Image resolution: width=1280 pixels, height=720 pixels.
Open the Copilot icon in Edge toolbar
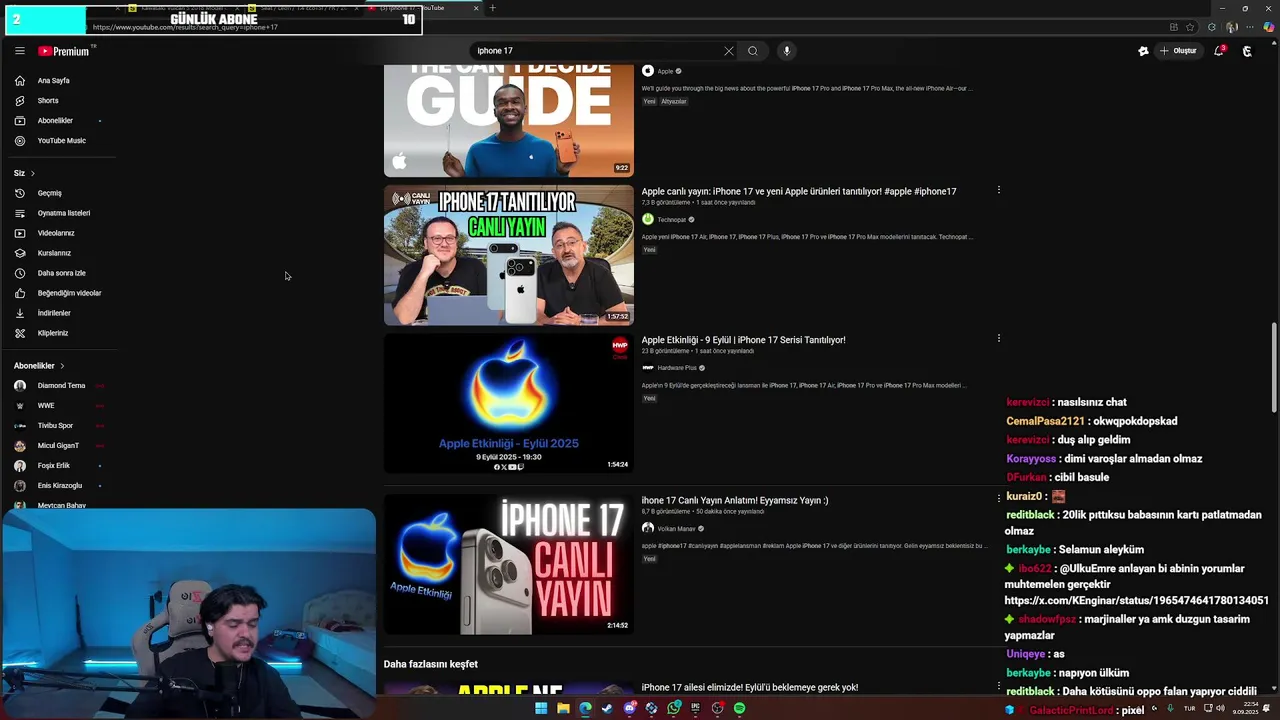click(1269, 27)
